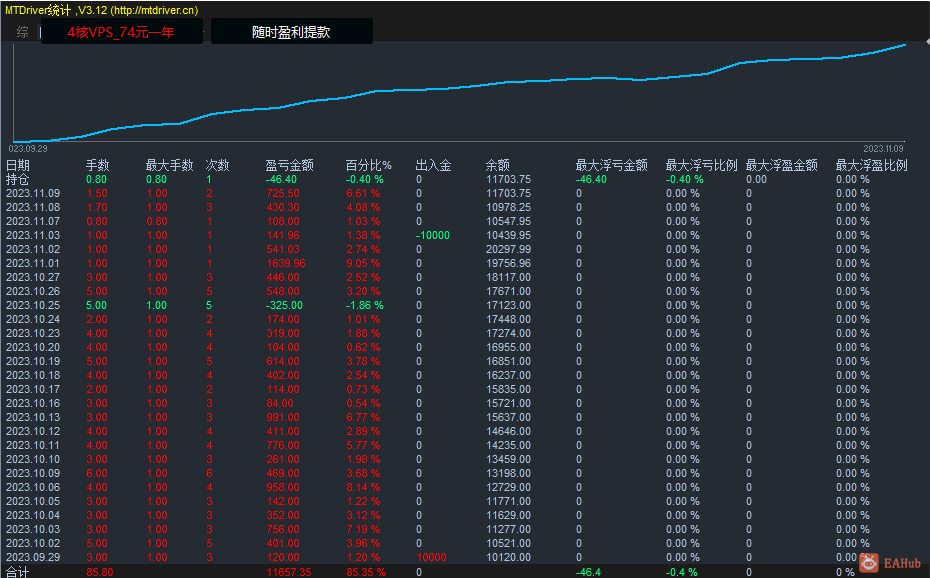930x578 pixels.
Task: Click total lots 85.80
Action: [x=100, y=572]
